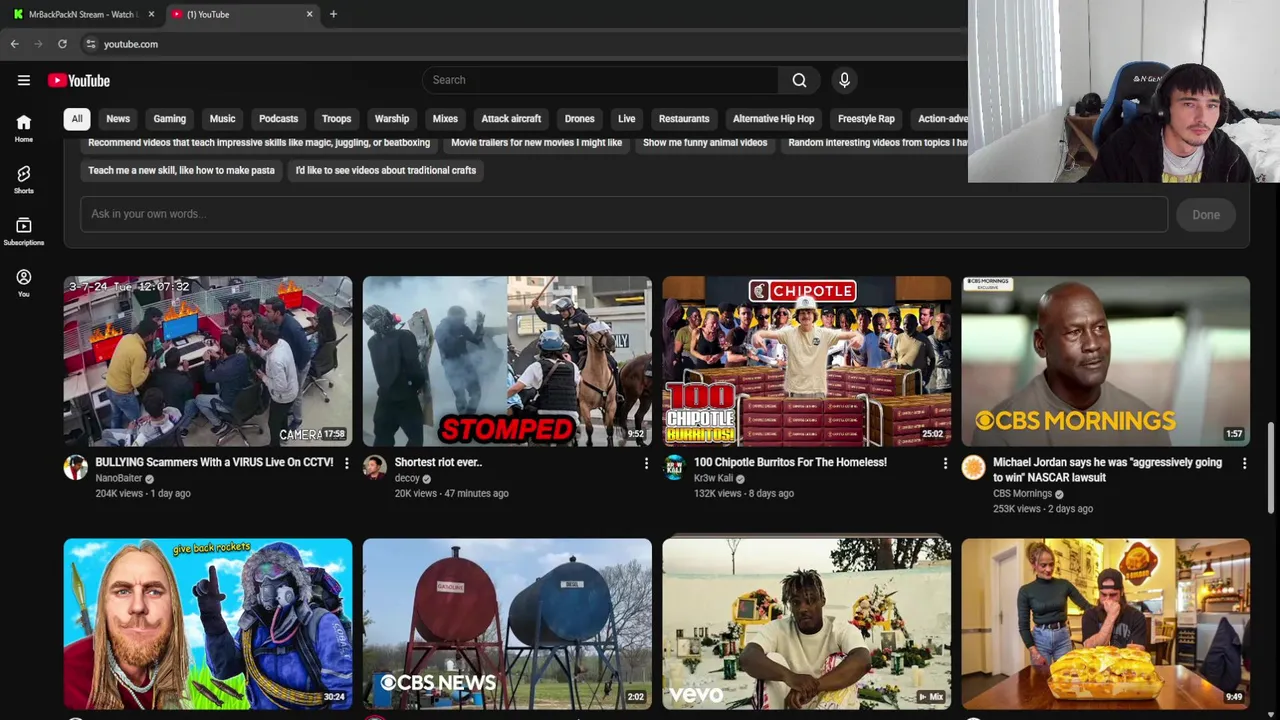Focus 'Ask in your own words' field
The width and height of the screenshot is (1280, 720).
624,214
